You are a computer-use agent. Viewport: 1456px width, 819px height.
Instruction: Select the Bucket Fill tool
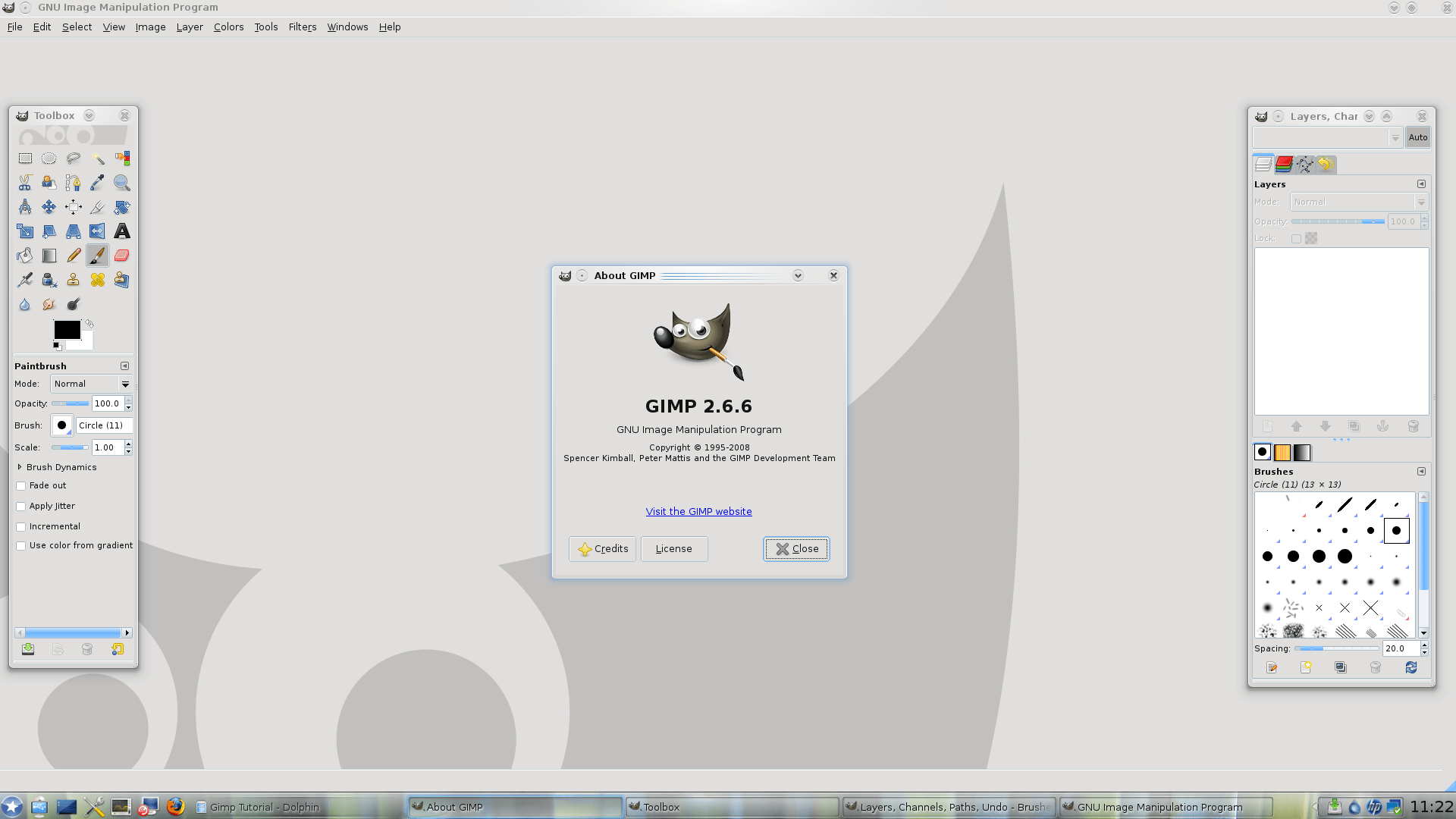25,255
